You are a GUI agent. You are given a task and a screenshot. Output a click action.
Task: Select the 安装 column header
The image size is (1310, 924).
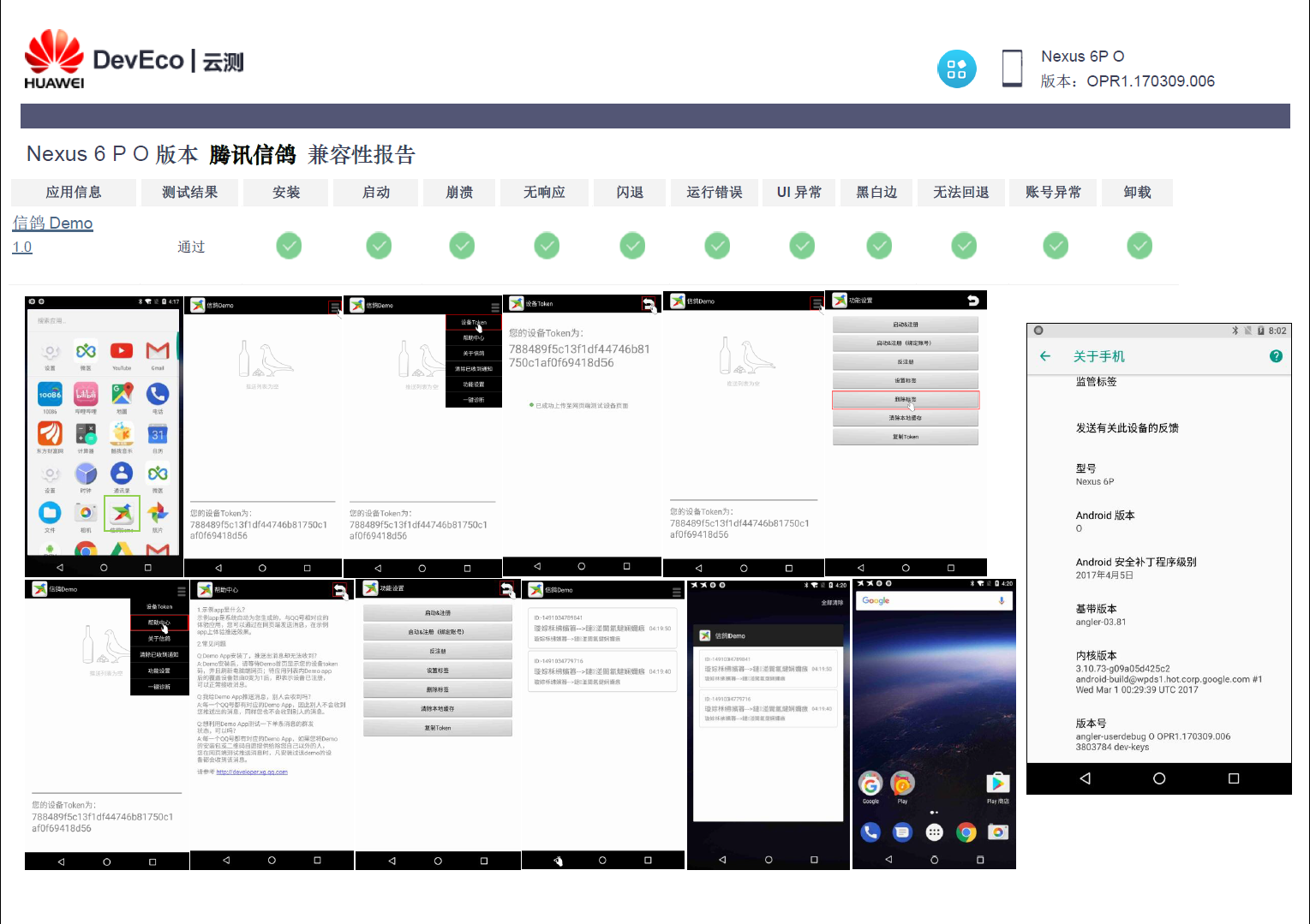click(x=286, y=193)
